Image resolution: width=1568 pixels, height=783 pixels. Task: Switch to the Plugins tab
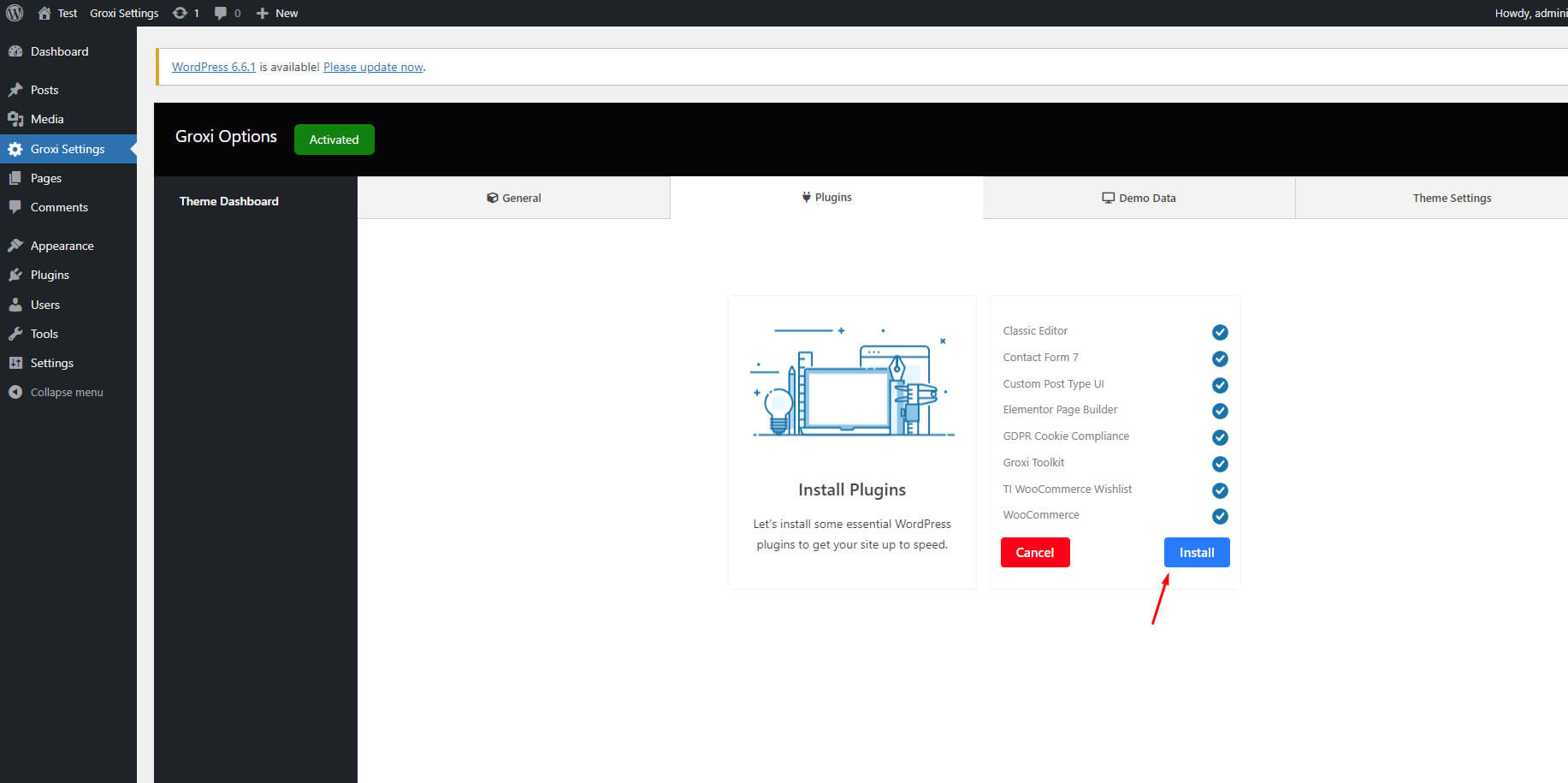pos(826,198)
